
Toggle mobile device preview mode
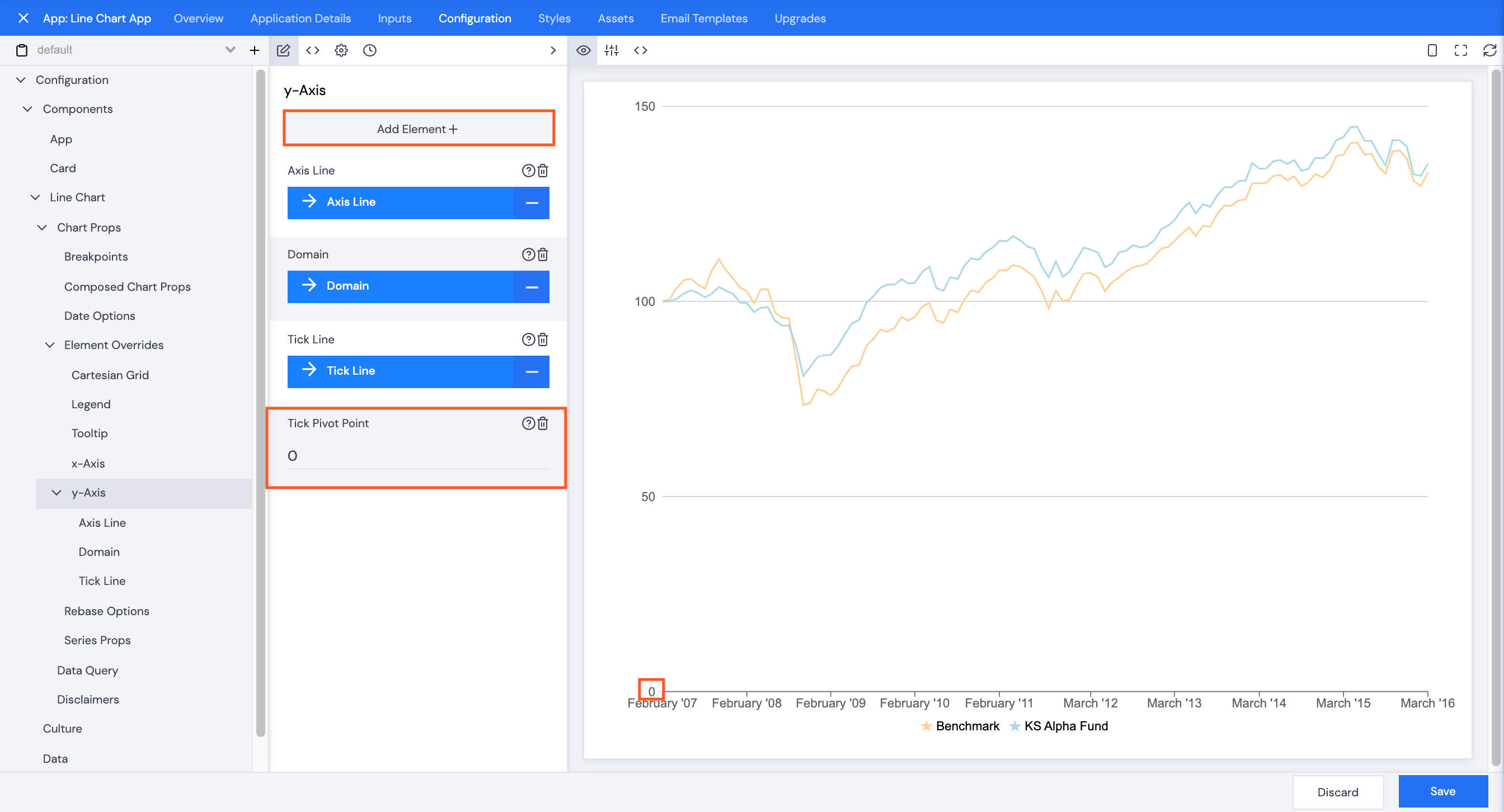point(1432,50)
